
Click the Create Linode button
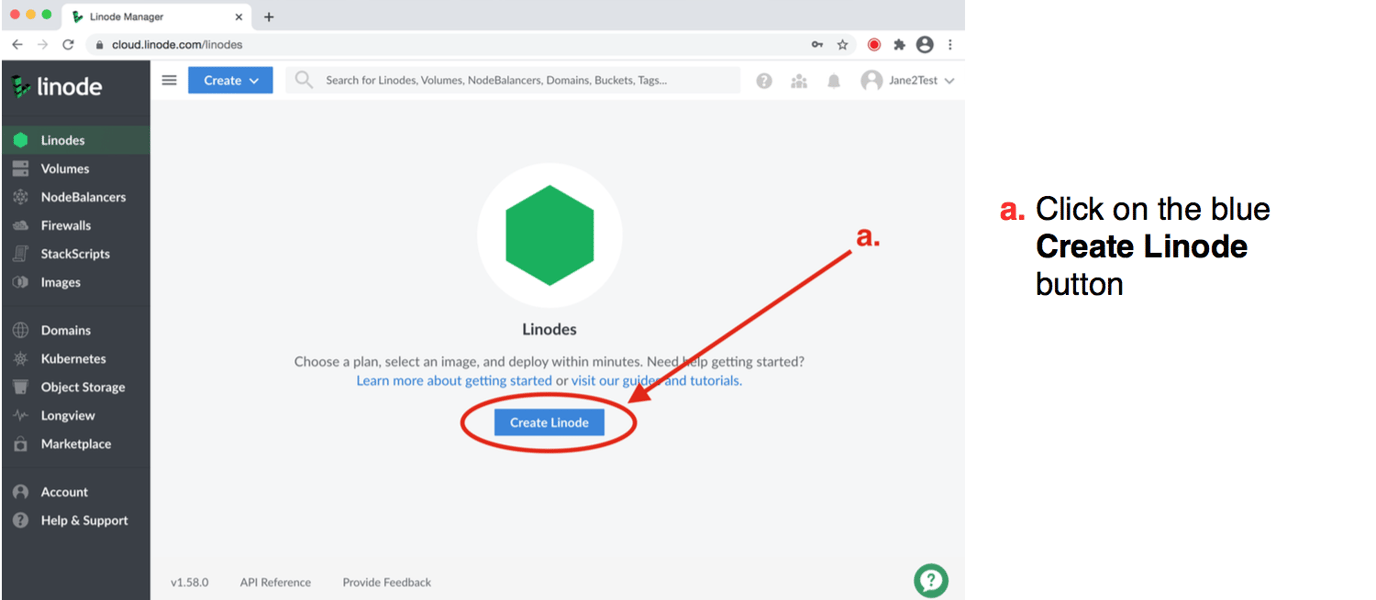548,422
